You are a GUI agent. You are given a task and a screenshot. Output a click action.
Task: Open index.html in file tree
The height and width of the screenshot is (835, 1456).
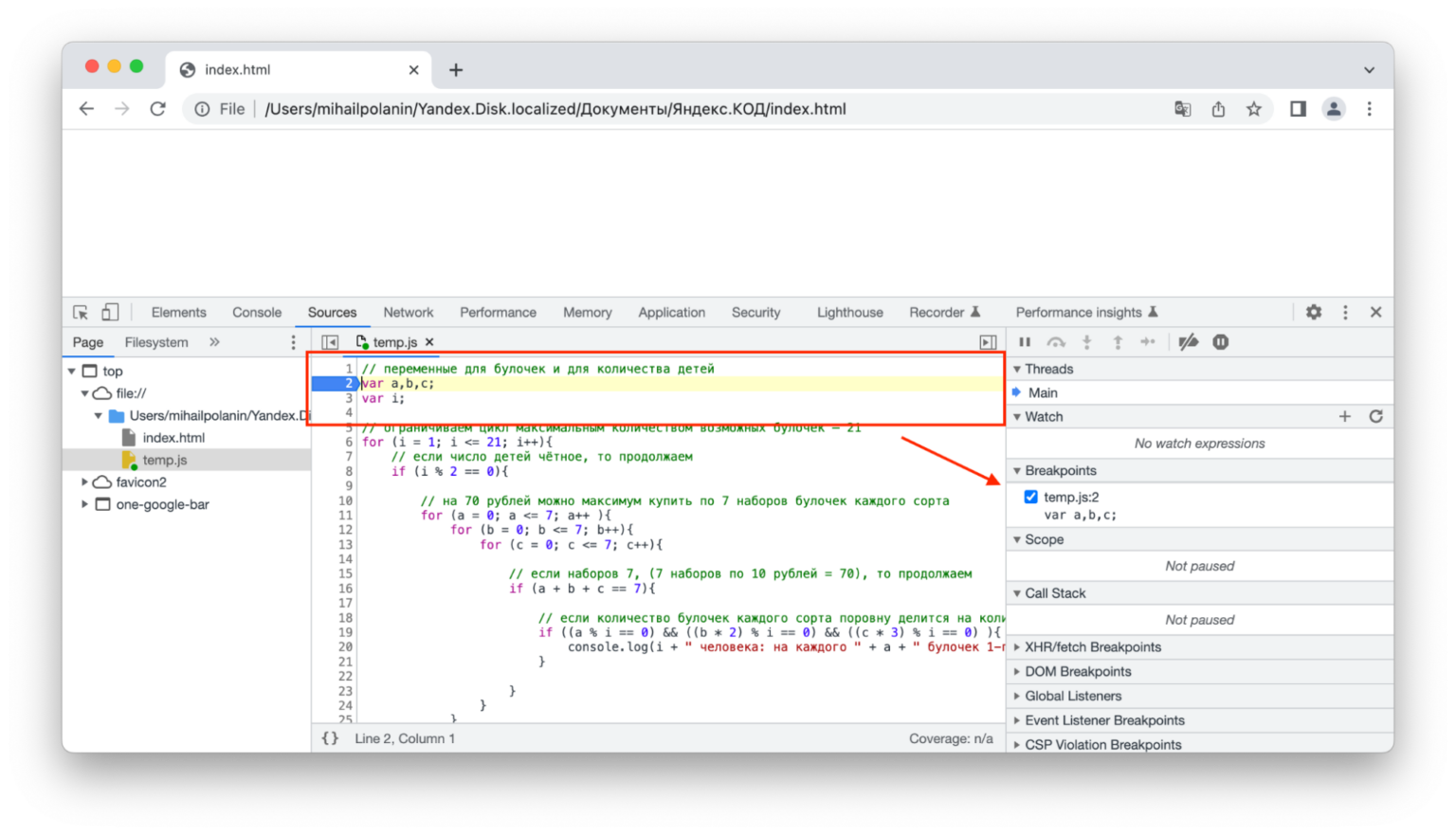(x=173, y=438)
